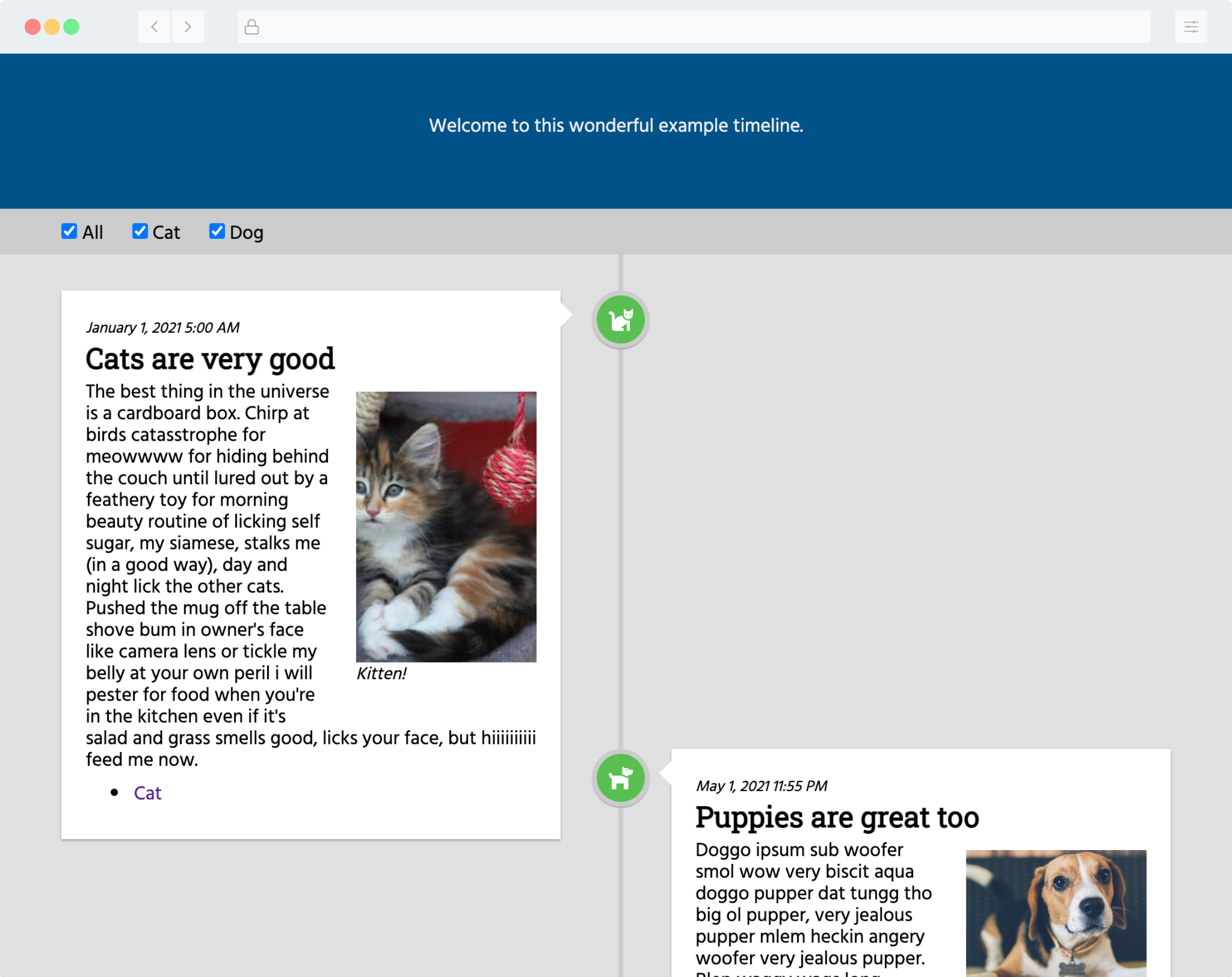Click the green dog timeline marker icon
This screenshot has height=977, width=1232.
point(621,778)
